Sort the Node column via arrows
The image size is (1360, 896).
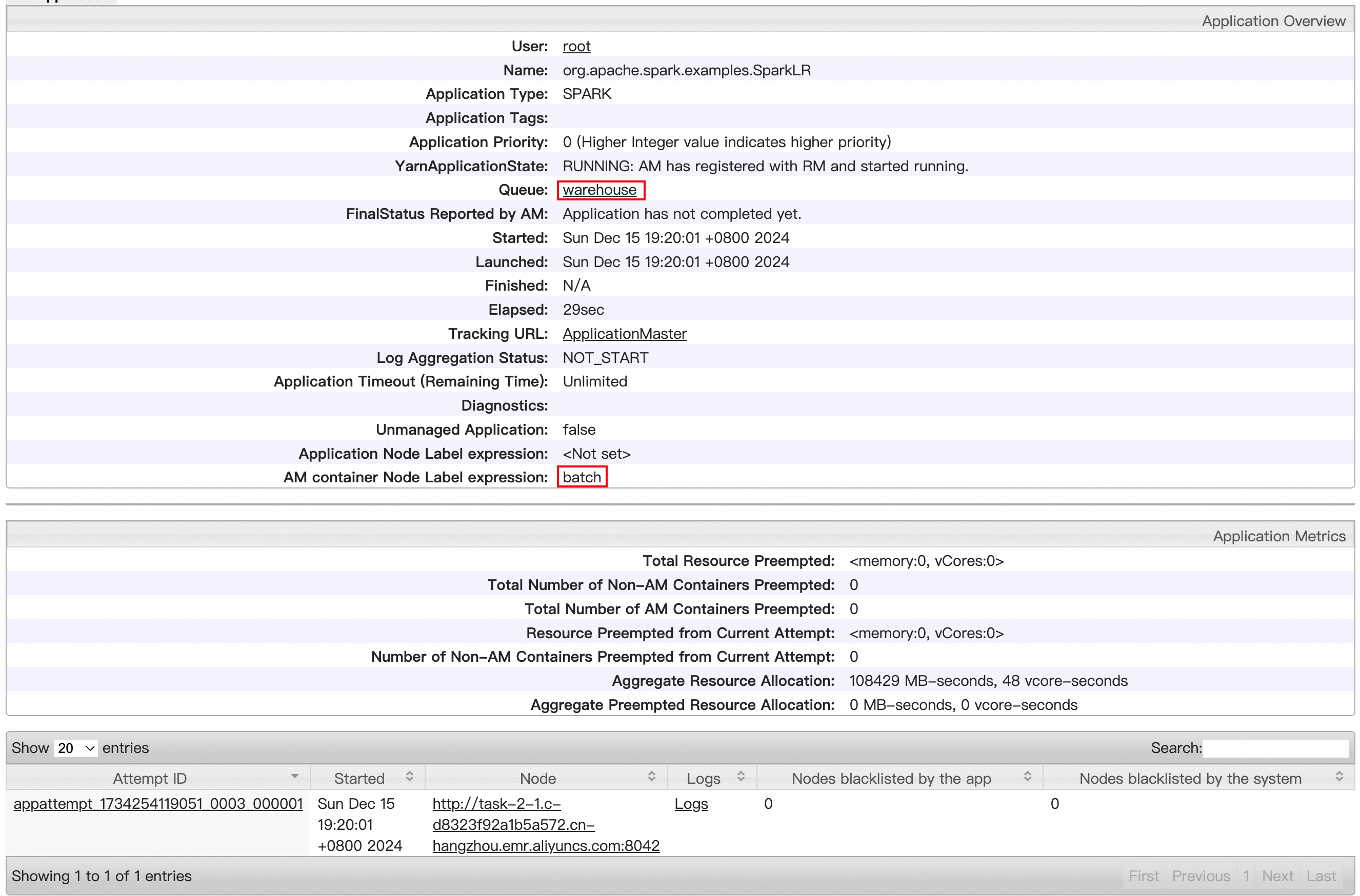(x=651, y=777)
